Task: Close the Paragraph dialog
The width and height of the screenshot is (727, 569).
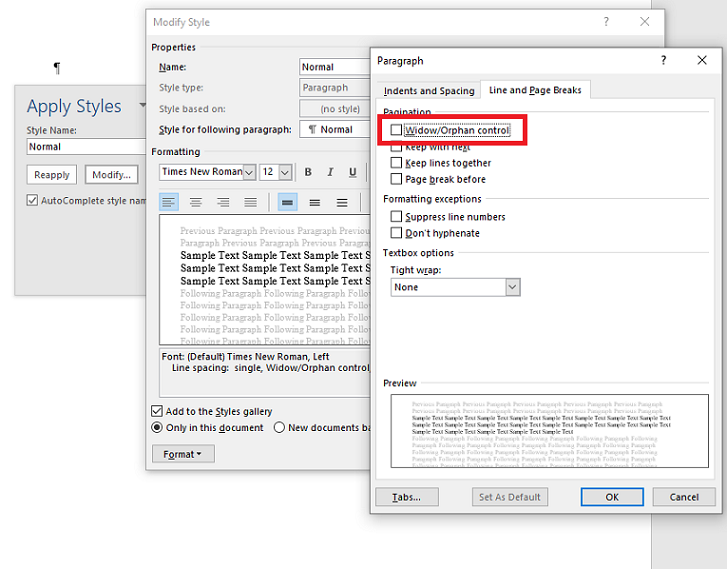Action: pyautogui.click(x=702, y=60)
